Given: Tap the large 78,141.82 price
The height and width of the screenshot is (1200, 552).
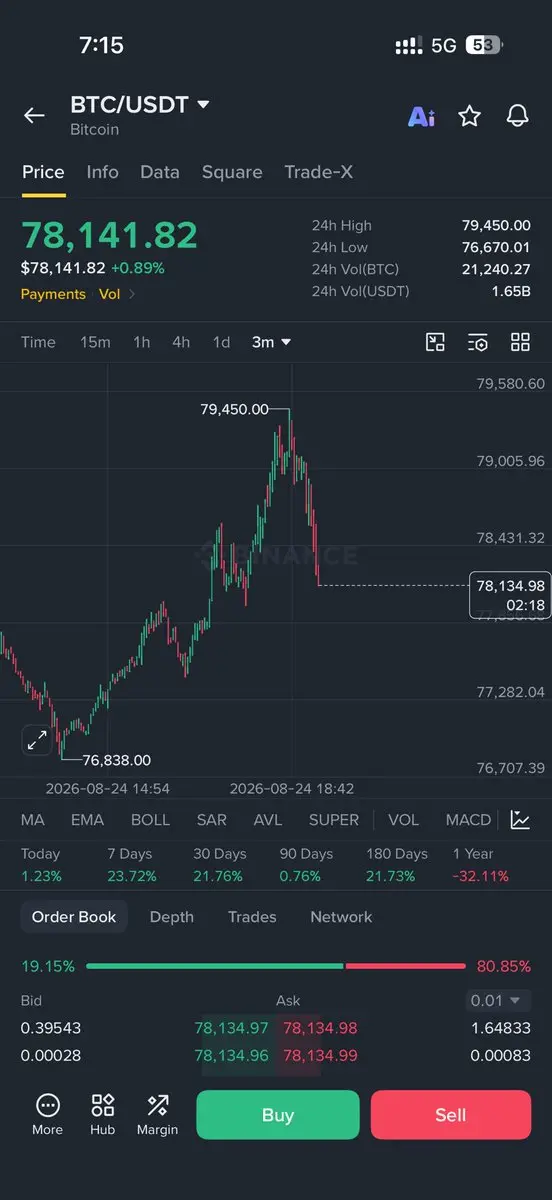Looking at the screenshot, I should click(110, 235).
